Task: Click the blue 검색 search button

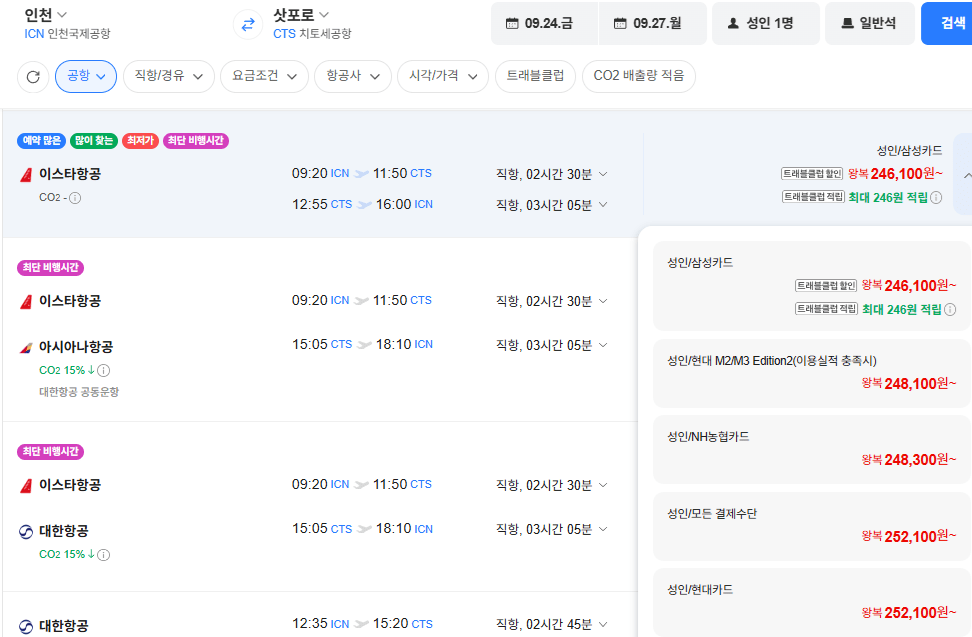Action: 947,24
